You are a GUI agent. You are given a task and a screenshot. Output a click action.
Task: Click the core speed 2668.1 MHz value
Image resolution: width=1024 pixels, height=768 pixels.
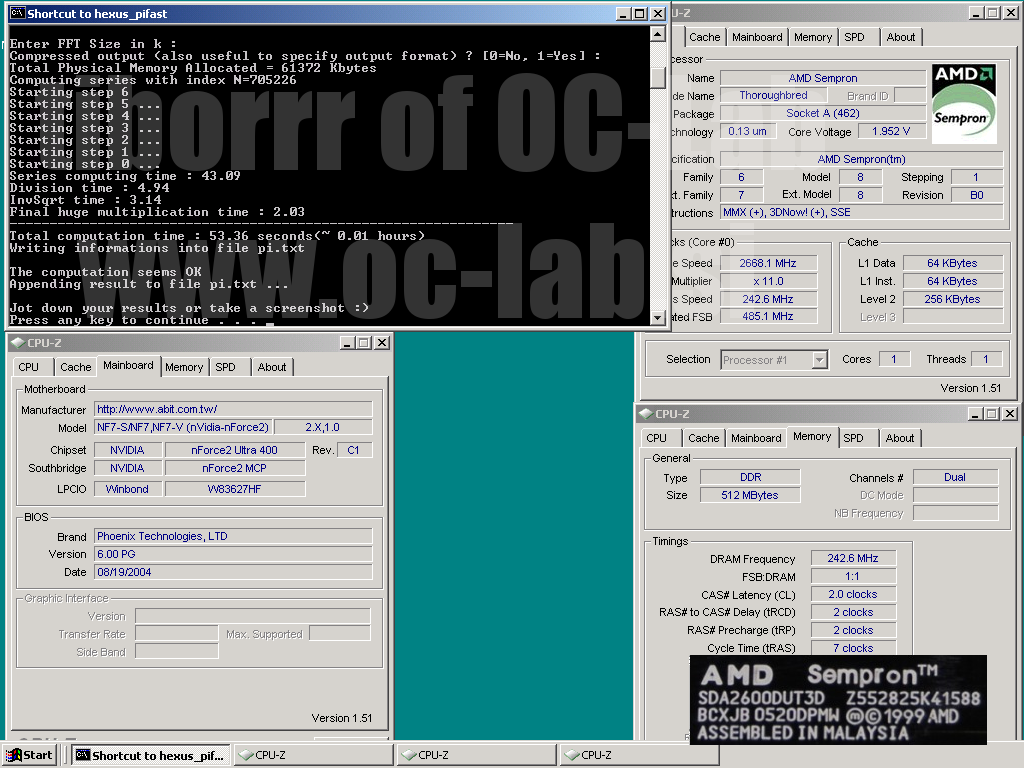coord(768,263)
